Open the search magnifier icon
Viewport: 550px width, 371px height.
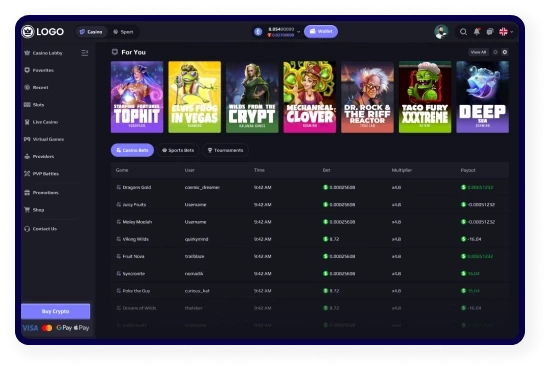(x=463, y=32)
